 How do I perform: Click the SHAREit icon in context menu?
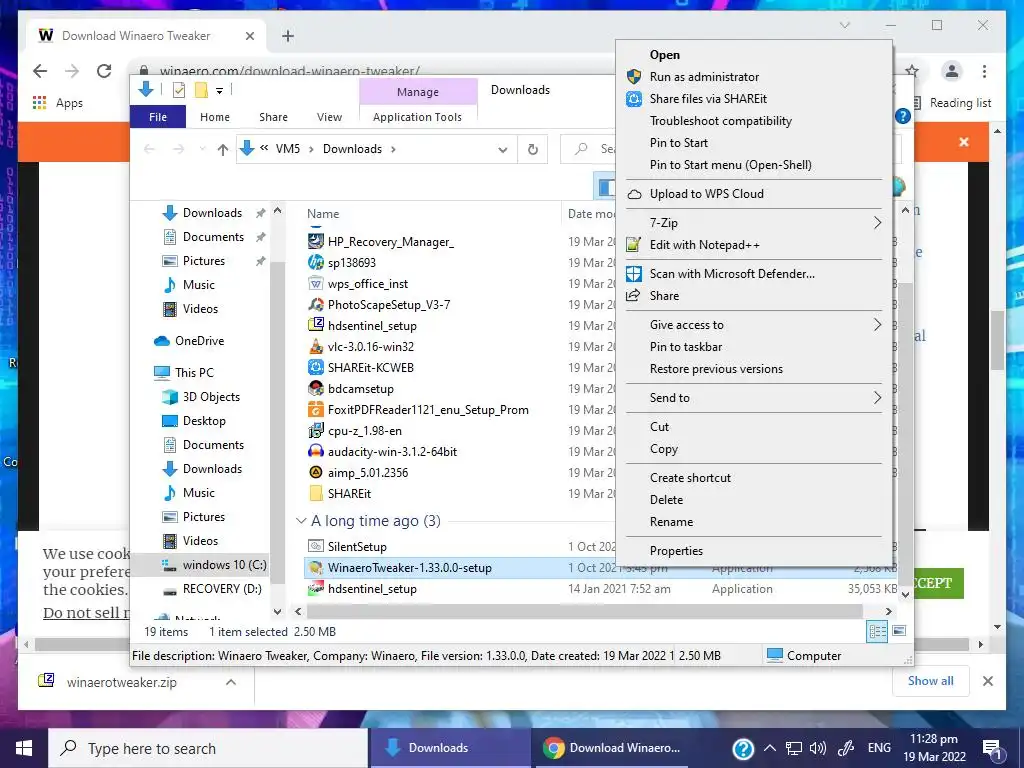[633, 99]
